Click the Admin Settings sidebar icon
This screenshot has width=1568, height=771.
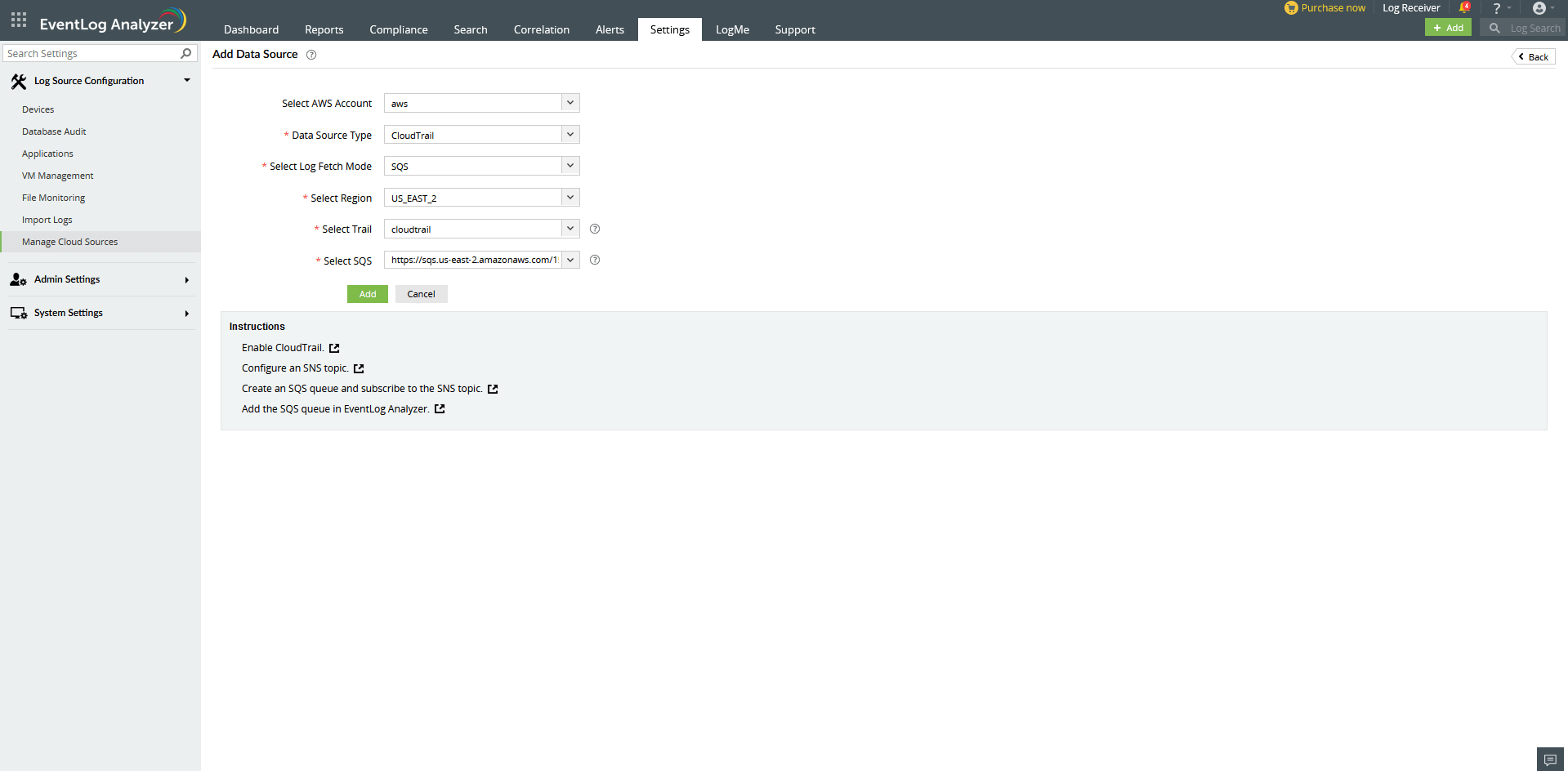[18, 279]
